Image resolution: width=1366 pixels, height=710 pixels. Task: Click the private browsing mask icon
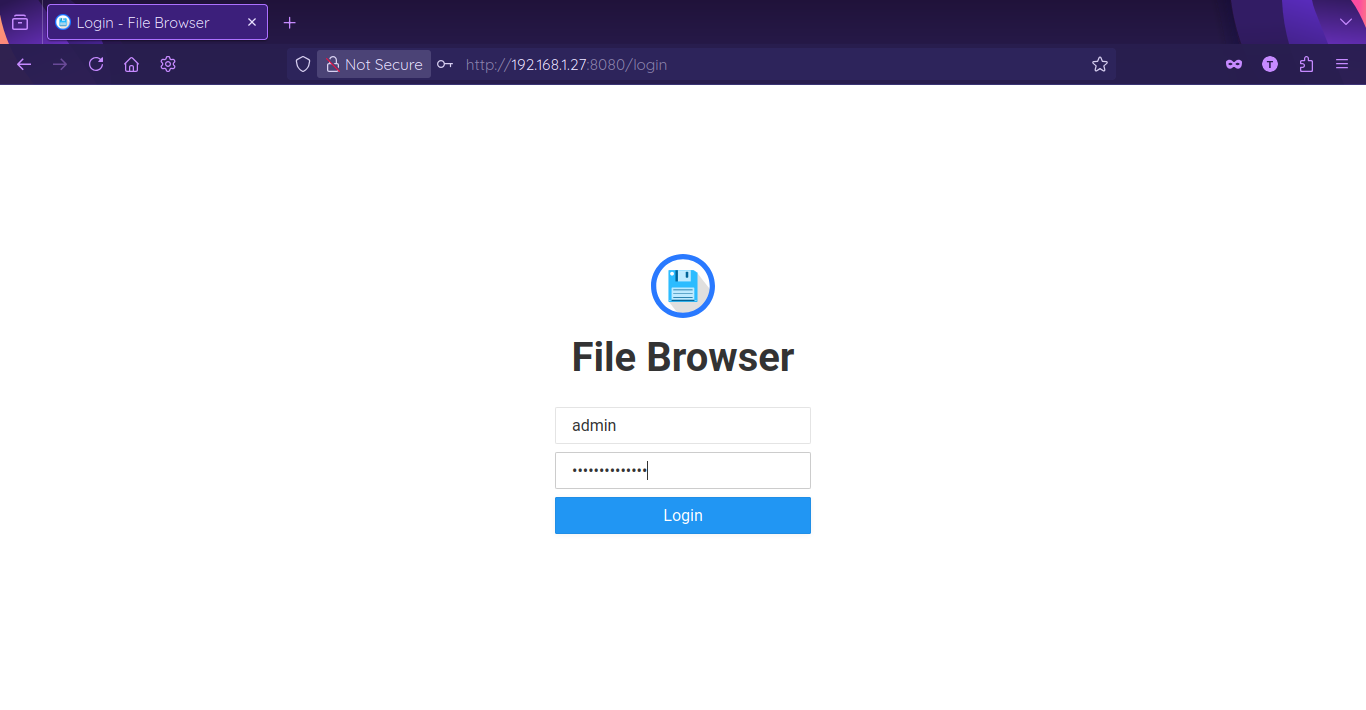click(1234, 64)
